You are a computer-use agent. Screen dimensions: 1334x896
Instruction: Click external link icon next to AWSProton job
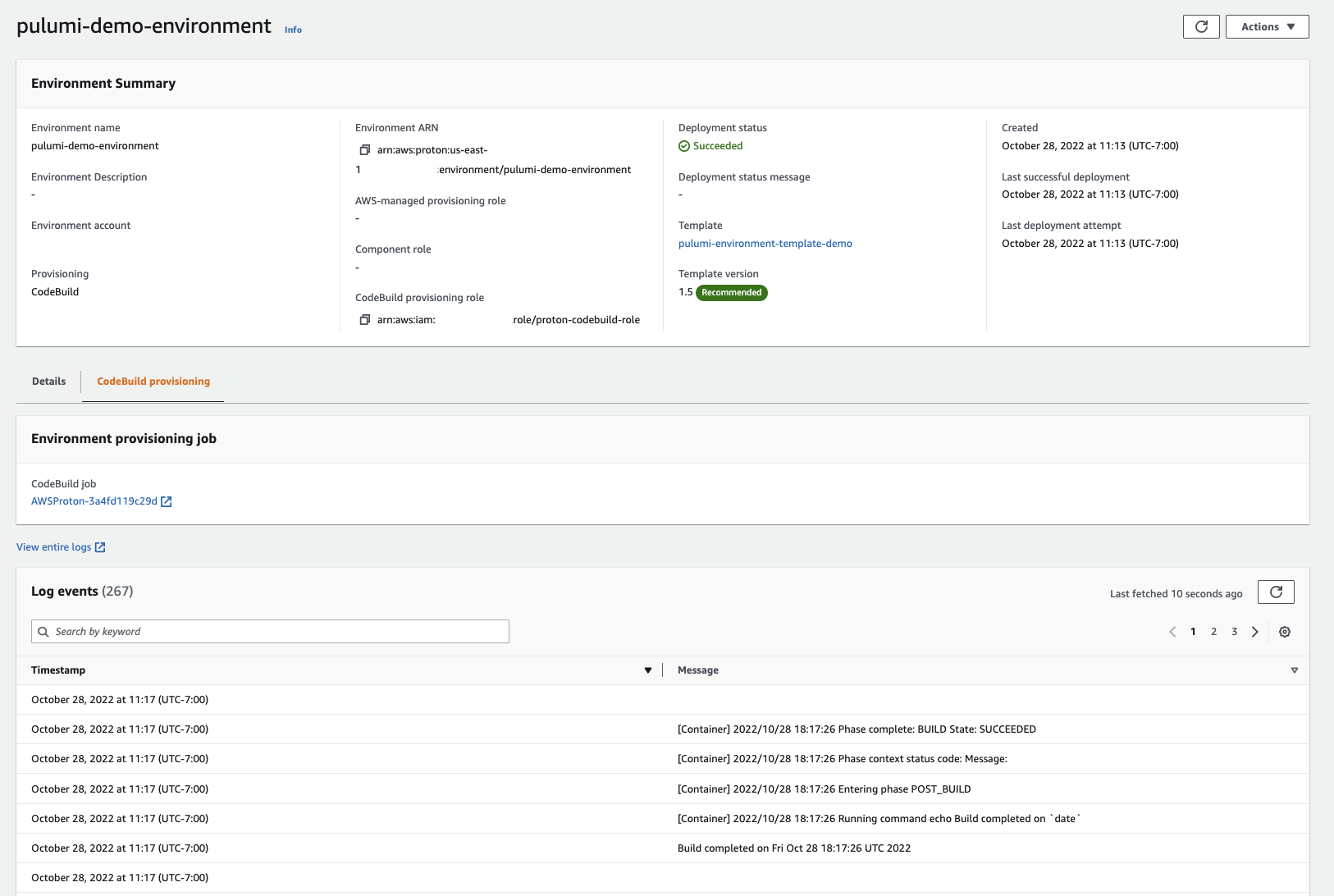pos(167,501)
